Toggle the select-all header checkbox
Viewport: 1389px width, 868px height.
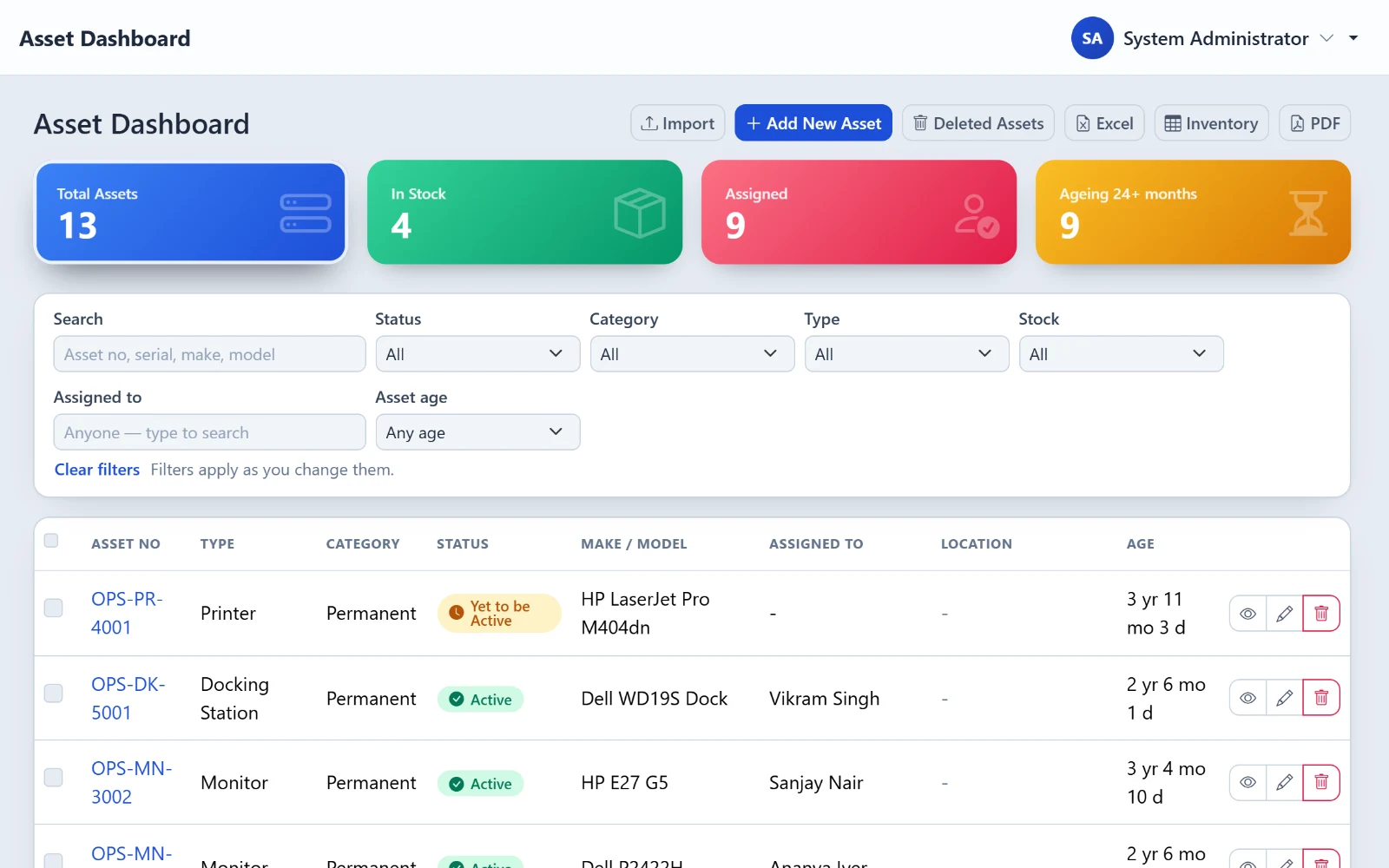tap(51, 541)
